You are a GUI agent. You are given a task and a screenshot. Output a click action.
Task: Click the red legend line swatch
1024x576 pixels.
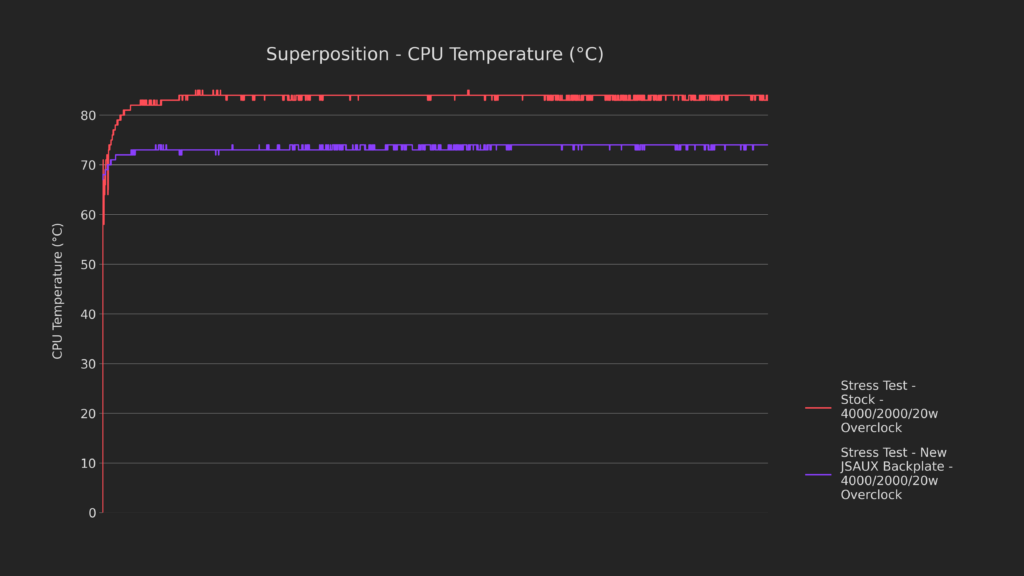click(x=818, y=408)
